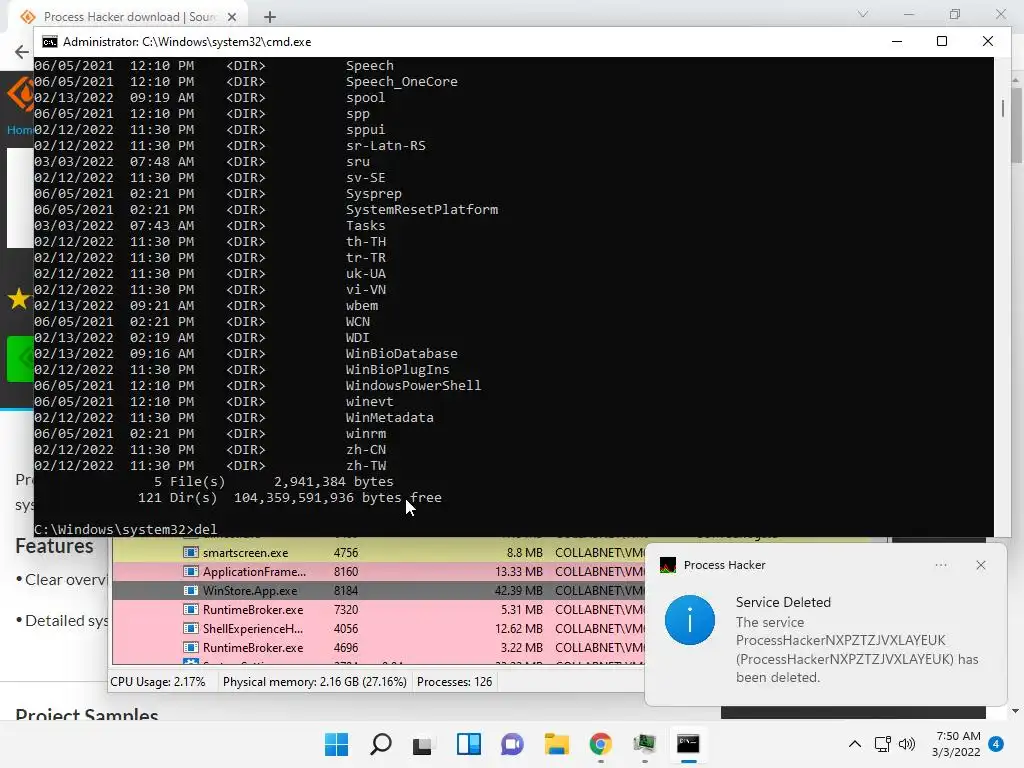This screenshot has width=1024, height=768.
Task: Click the yellow star rating icon on webpage
Action: pyautogui.click(x=19, y=298)
